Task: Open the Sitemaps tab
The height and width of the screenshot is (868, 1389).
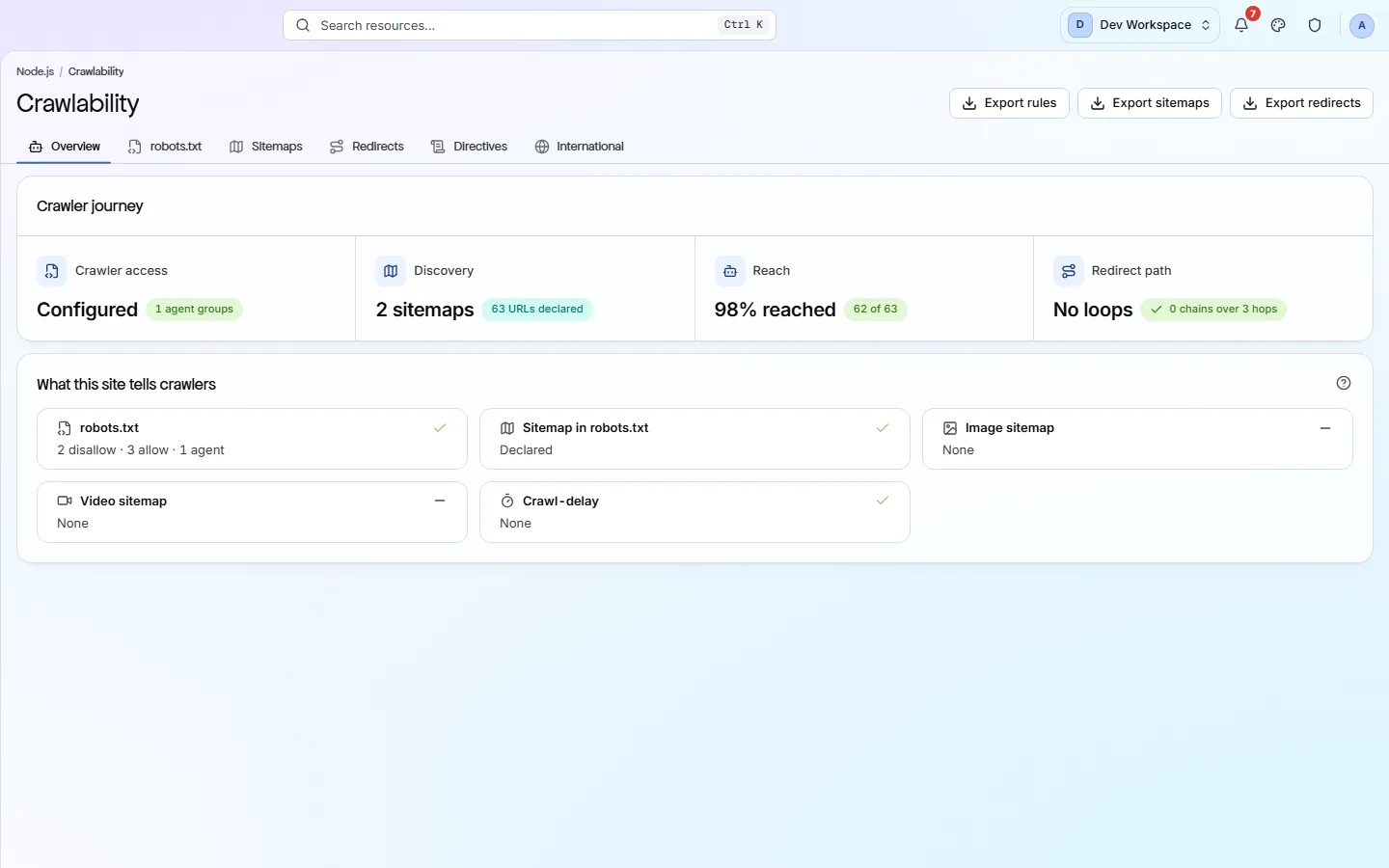Action: (266, 147)
